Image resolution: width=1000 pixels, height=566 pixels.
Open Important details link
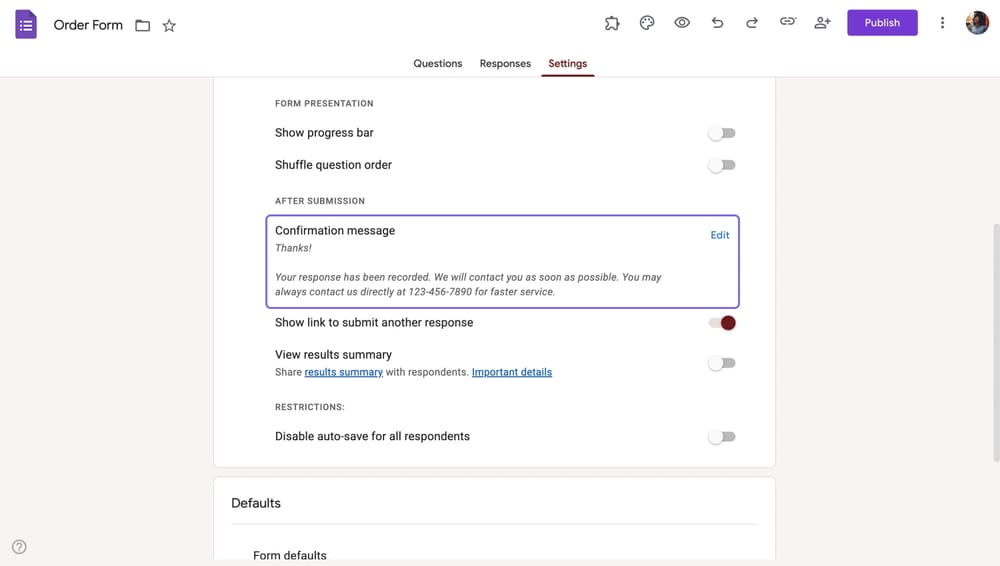(511, 372)
